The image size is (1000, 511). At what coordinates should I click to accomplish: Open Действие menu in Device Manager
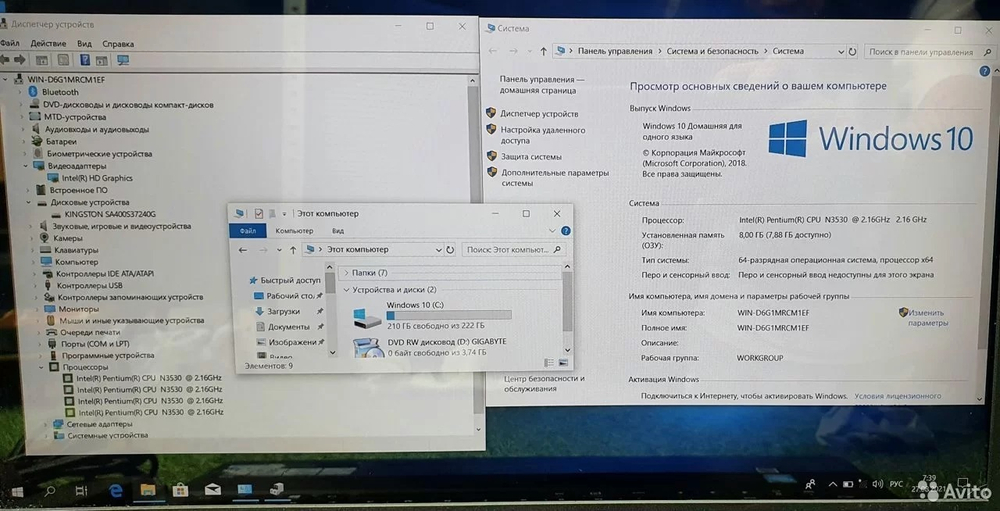48,43
